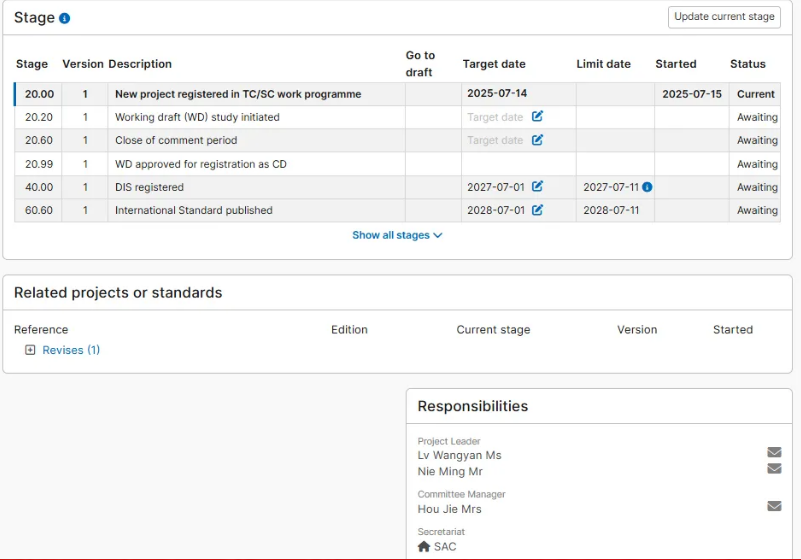The height and width of the screenshot is (560, 801).
Task: Click the info icon beside Stage heading
Action: pyautogui.click(x=65, y=19)
